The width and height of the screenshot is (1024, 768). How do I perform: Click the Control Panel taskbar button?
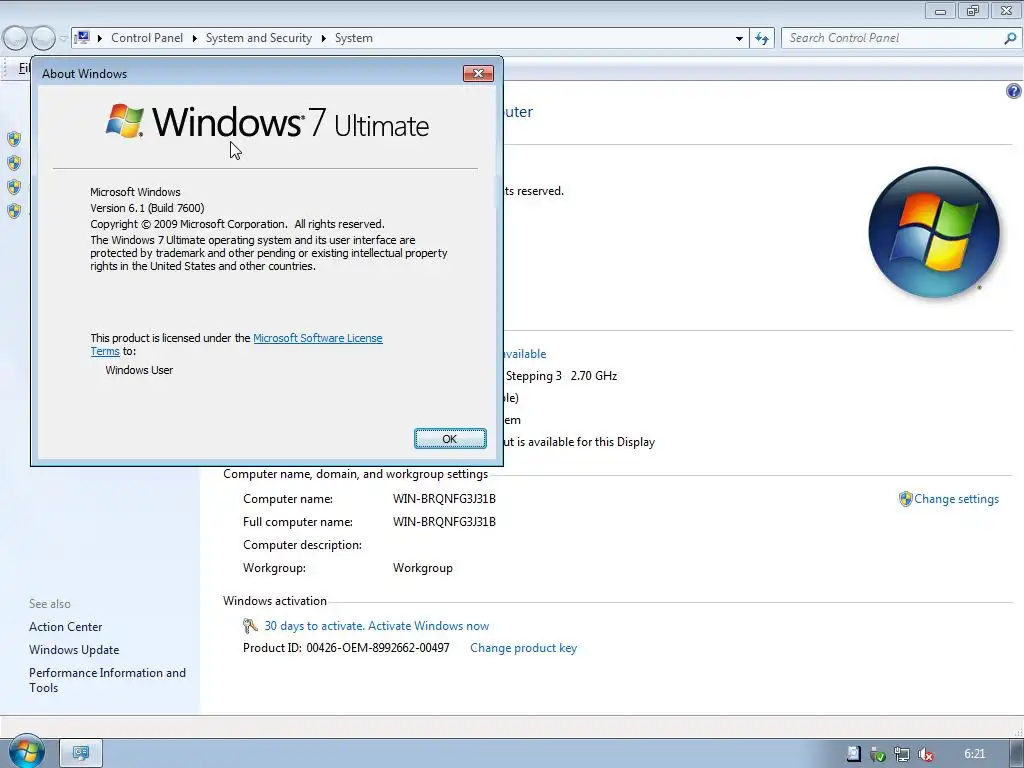[x=81, y=754]
